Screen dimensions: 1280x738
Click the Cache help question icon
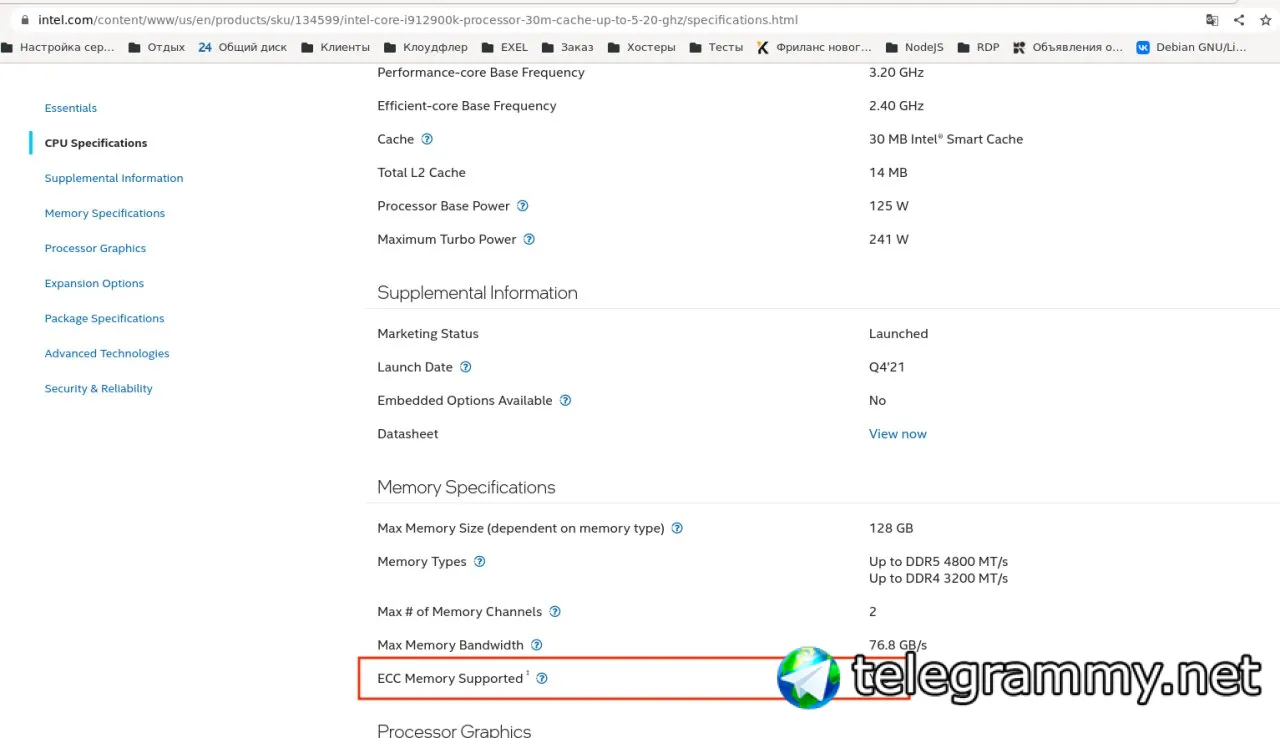point(427,139)
